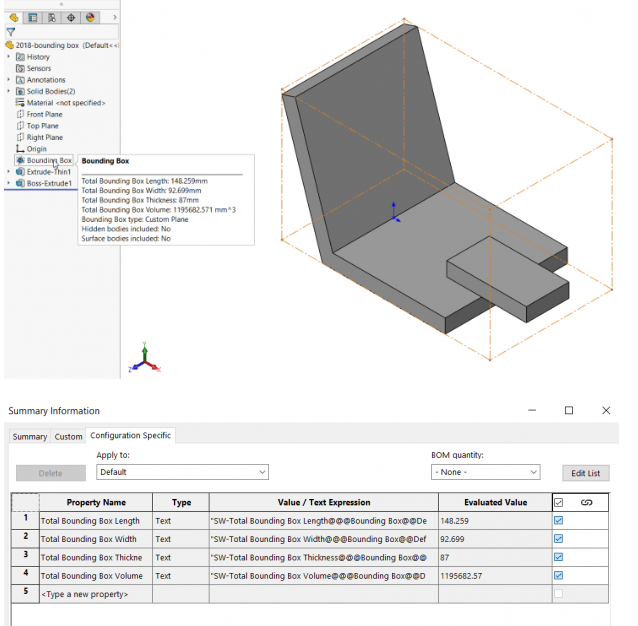The width and height of the screenshot is (638, 626).
Task: Click the Material icon in the feature tree
Action: [x=20, y=103]
